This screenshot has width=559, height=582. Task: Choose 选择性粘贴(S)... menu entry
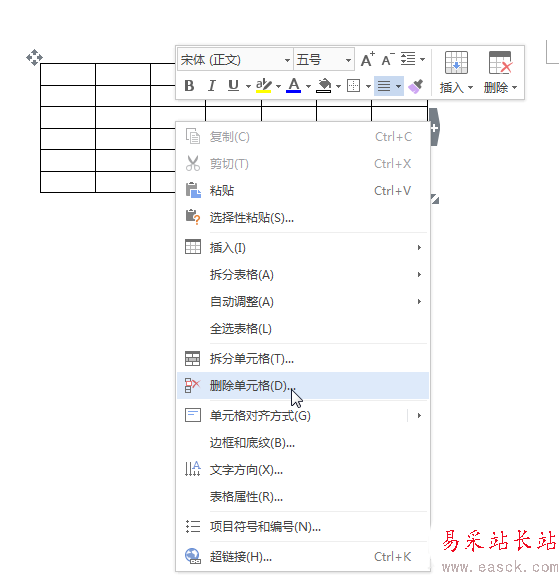[x=303, y=218]
